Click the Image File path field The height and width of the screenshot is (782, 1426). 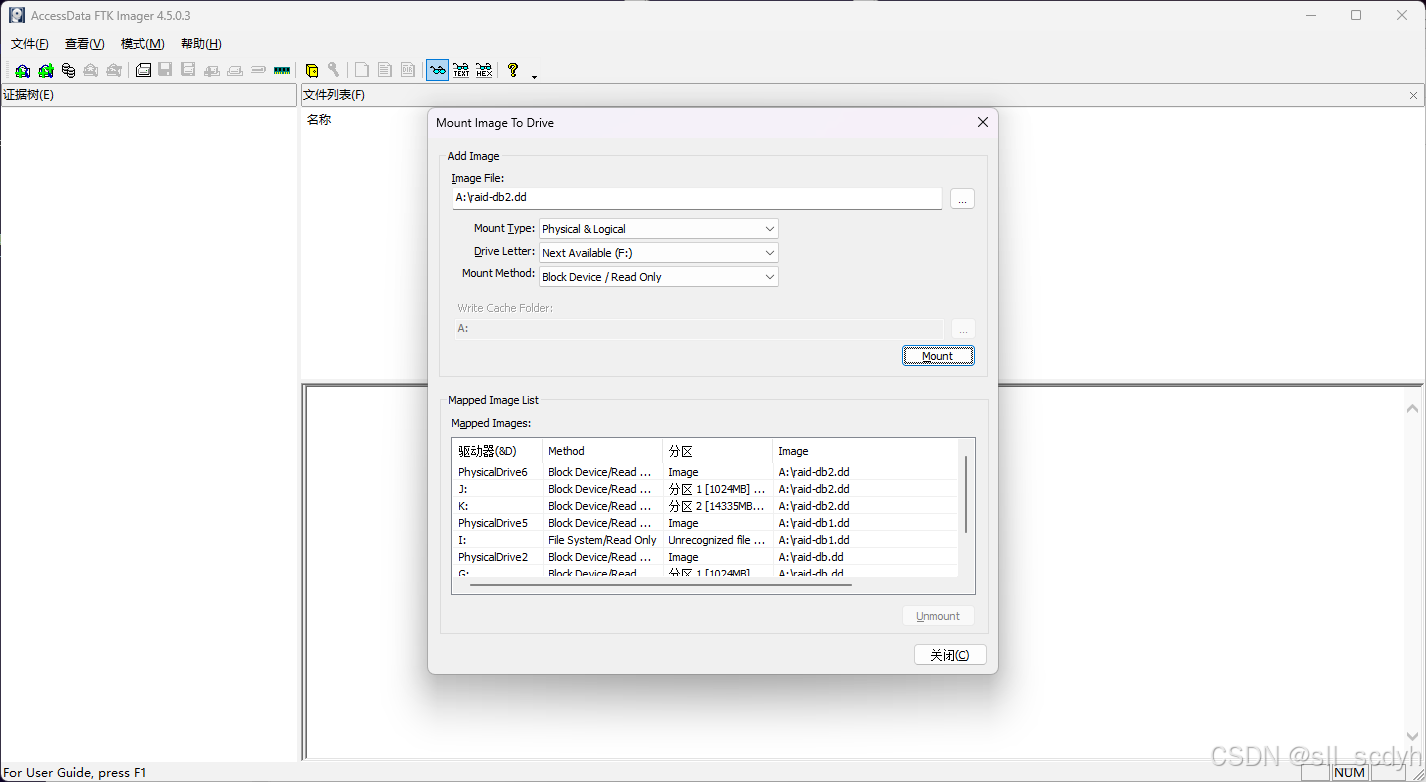point(696,198)
